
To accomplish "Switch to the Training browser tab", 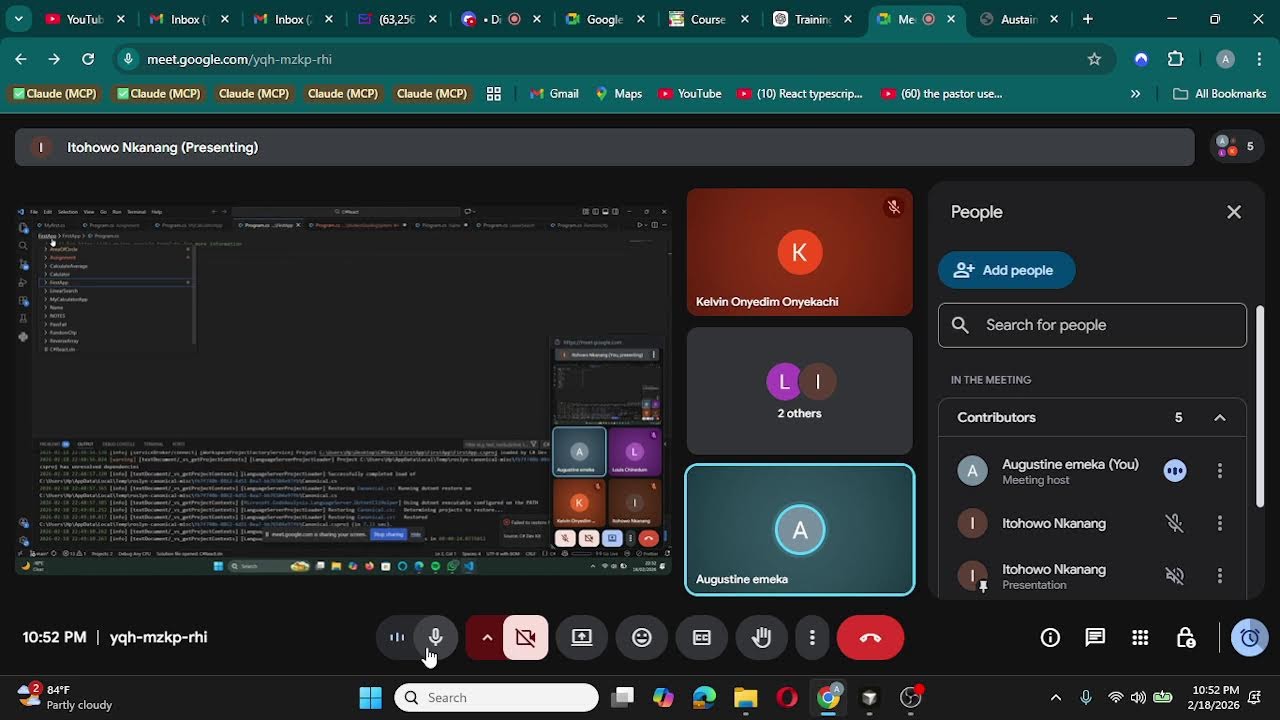I will coord(812,19).
